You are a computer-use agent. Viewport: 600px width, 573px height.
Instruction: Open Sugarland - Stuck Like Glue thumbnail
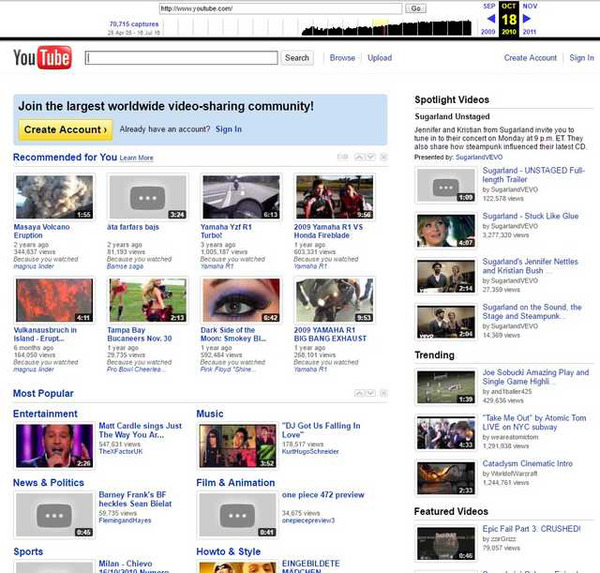coord(446,231)
